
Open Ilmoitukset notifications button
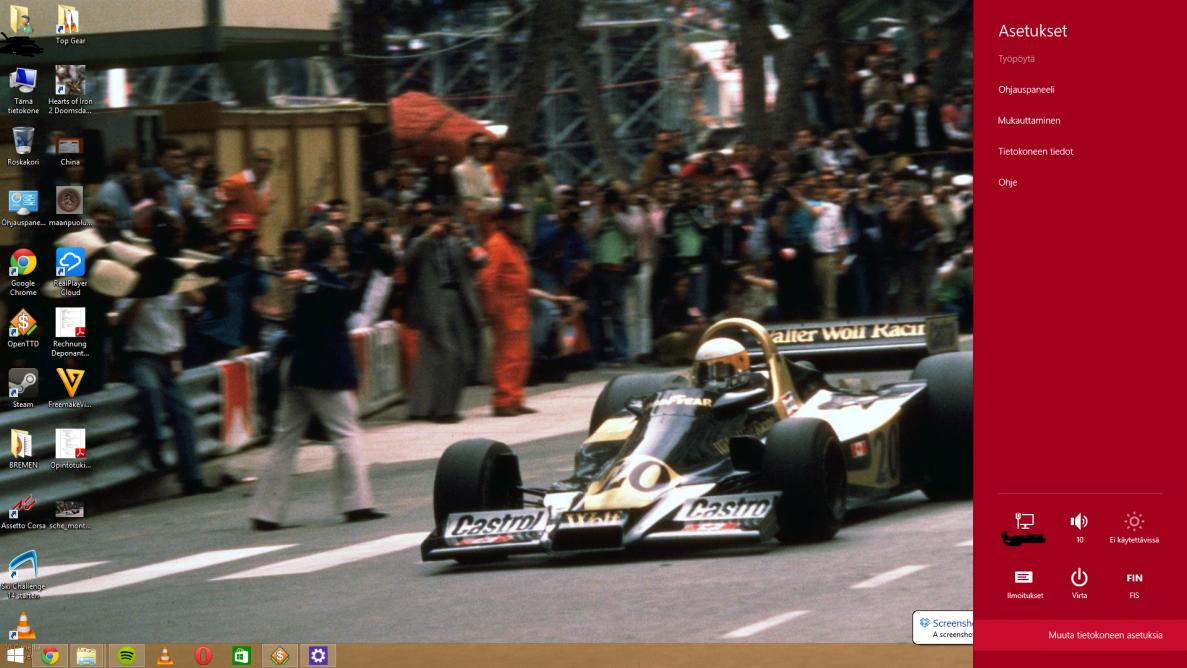click(x=1024, y=584)
